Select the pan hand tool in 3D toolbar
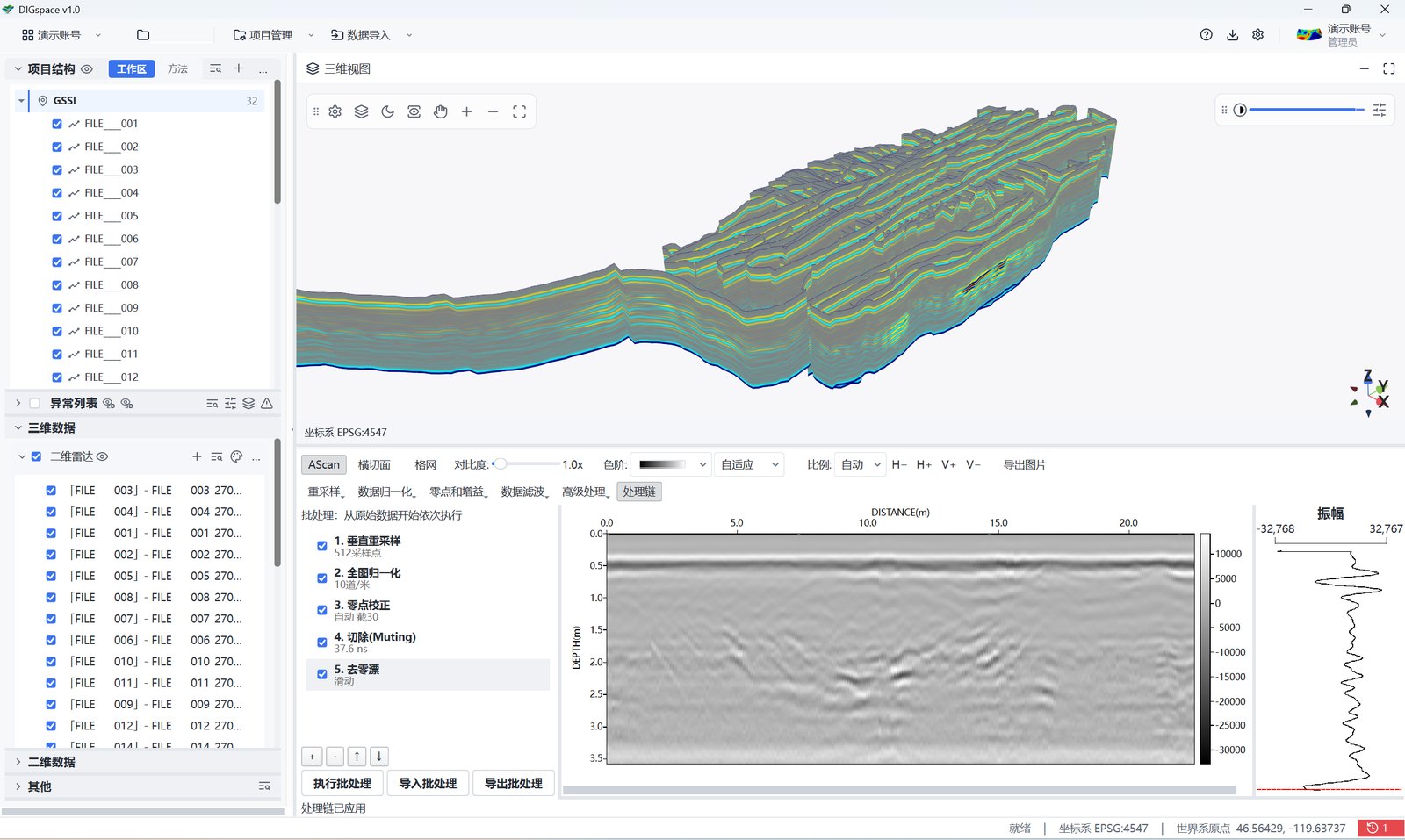This screenshot has width=1405, height=840. (441, 111)
